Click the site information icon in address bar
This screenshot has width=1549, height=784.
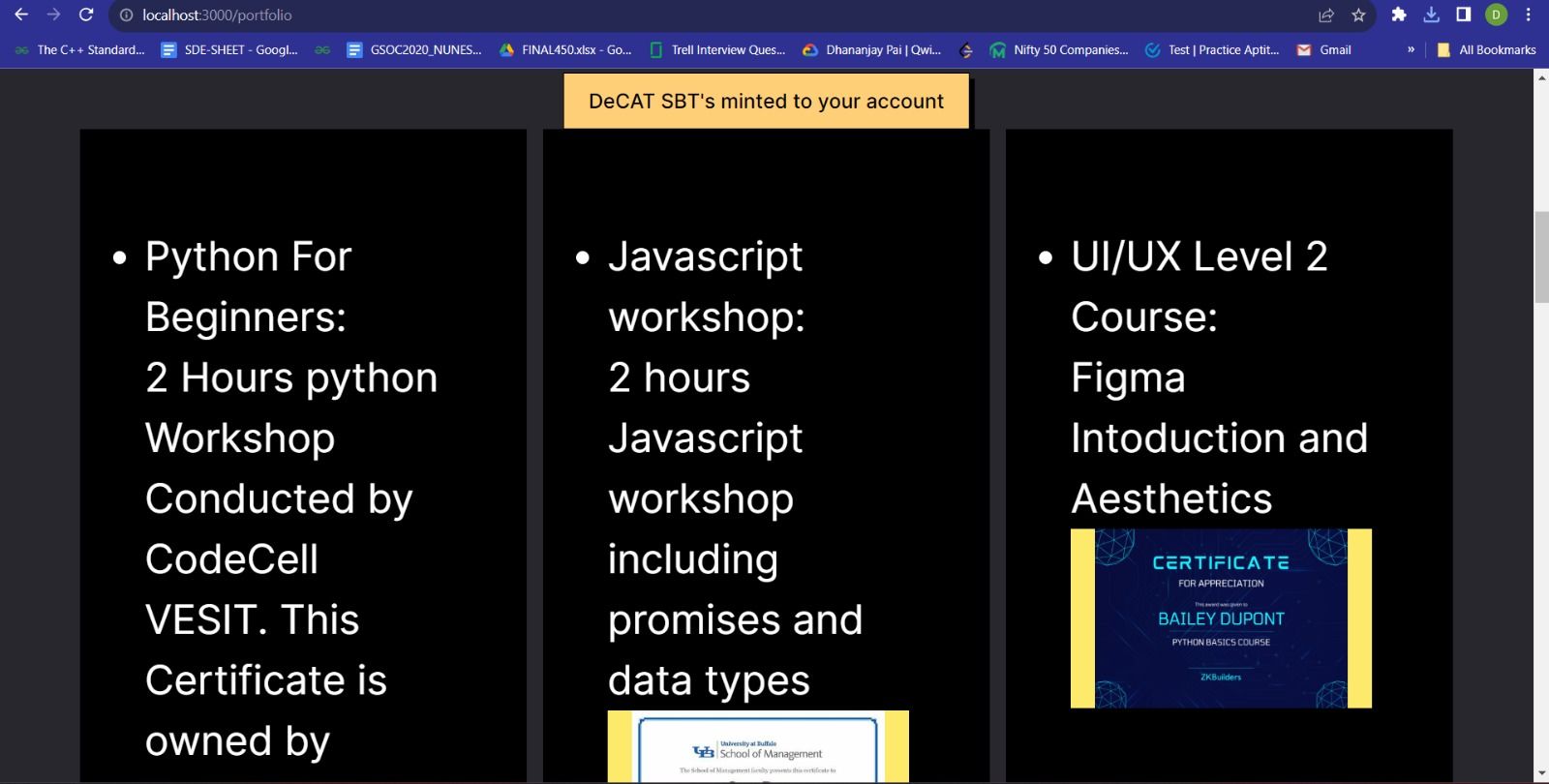pos(126,15)
